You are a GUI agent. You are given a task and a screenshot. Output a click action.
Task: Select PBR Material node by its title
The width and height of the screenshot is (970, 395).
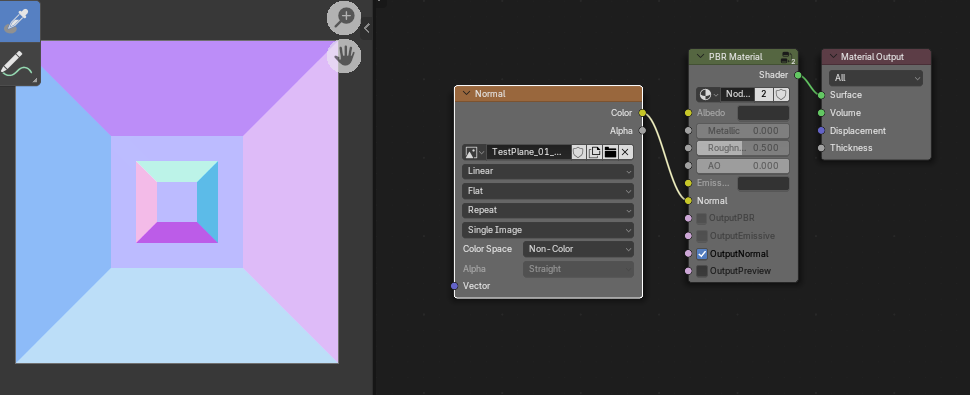pos(736,57)
